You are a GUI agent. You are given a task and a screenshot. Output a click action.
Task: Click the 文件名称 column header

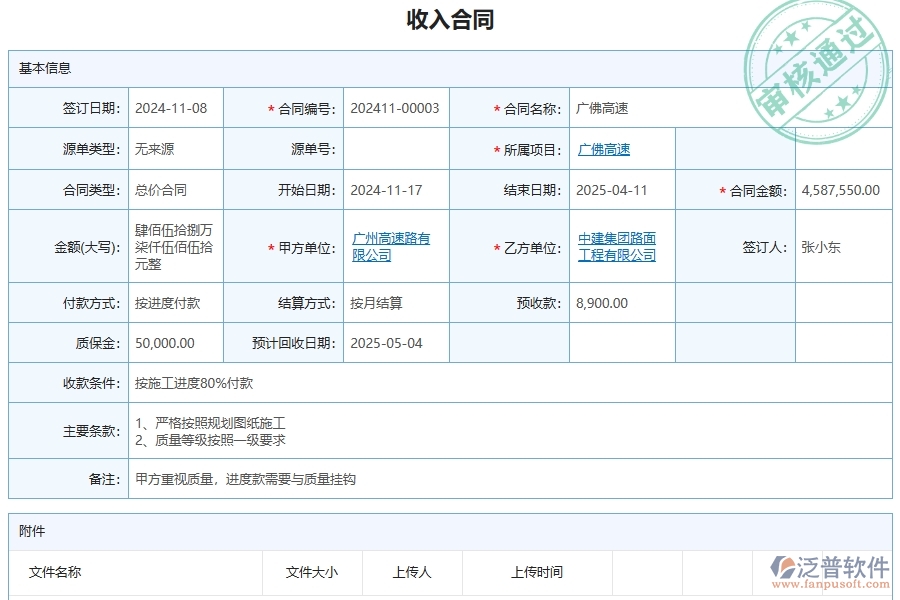(57, 573)
